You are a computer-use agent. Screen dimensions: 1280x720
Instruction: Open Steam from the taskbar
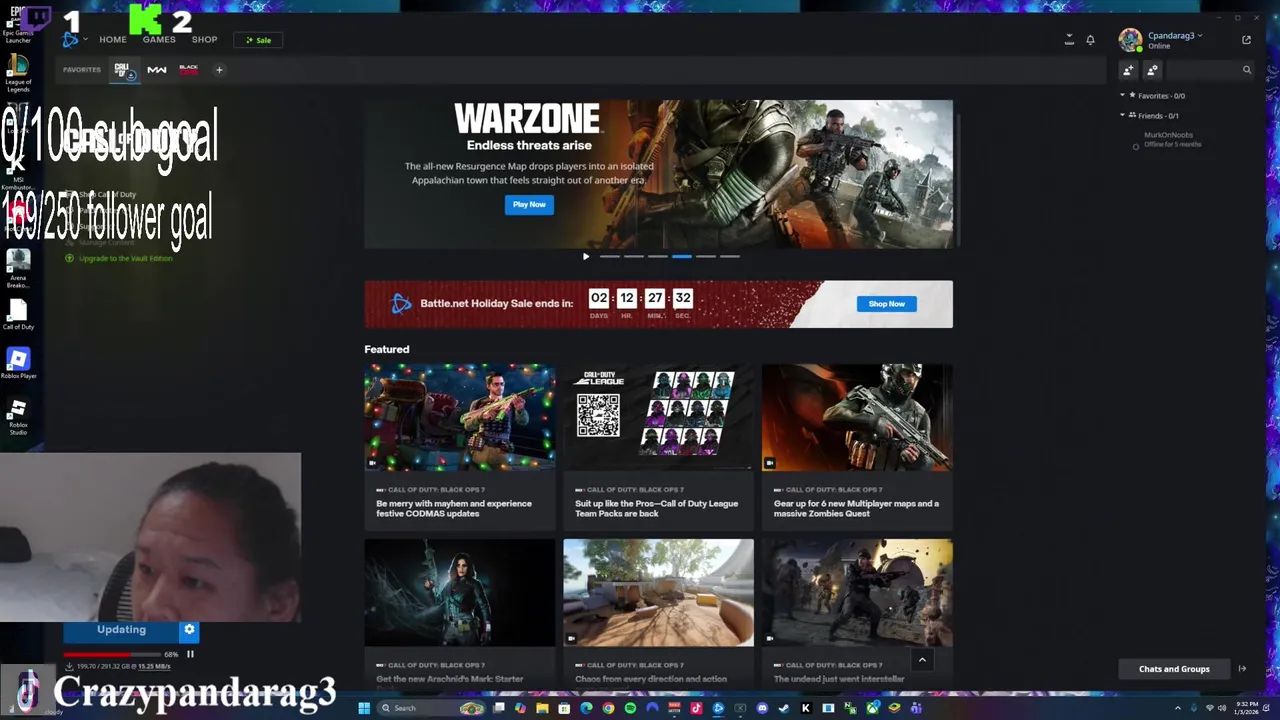[784, 708]
